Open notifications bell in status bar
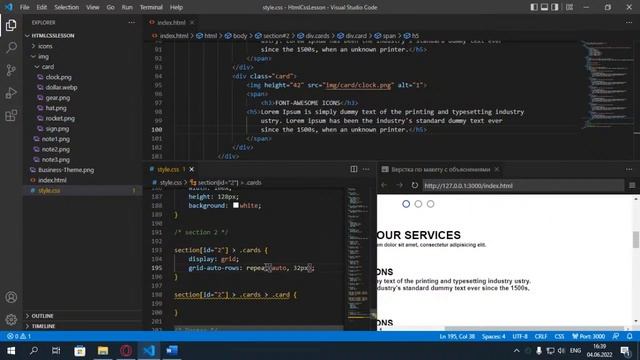The height and width of the screenshot is (360, 640). pos(629,336)
